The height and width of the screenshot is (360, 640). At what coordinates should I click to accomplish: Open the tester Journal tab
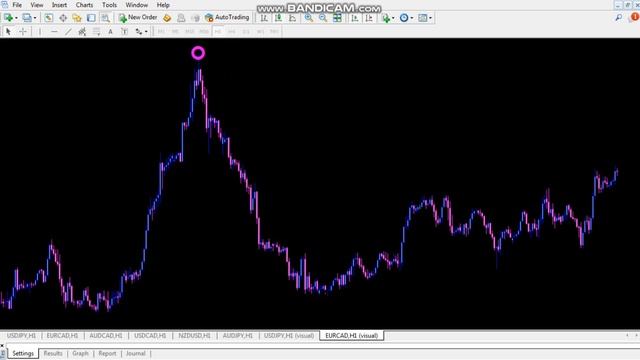click(136, 353)
